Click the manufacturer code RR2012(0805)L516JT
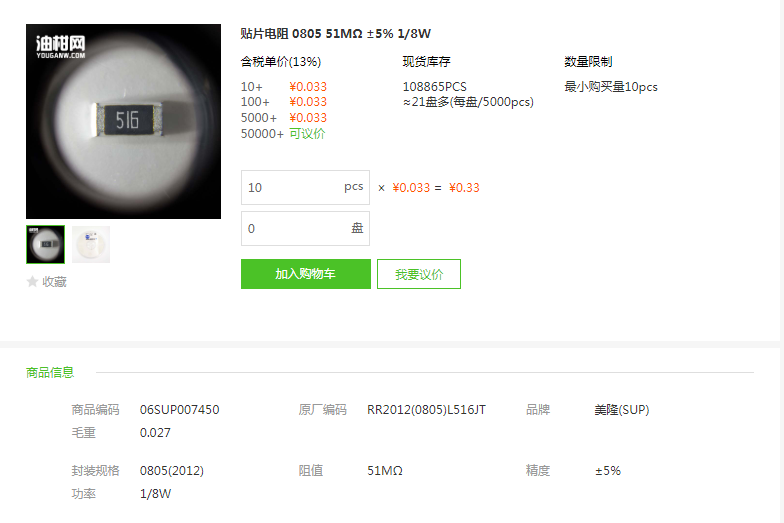 coord(426,410)
